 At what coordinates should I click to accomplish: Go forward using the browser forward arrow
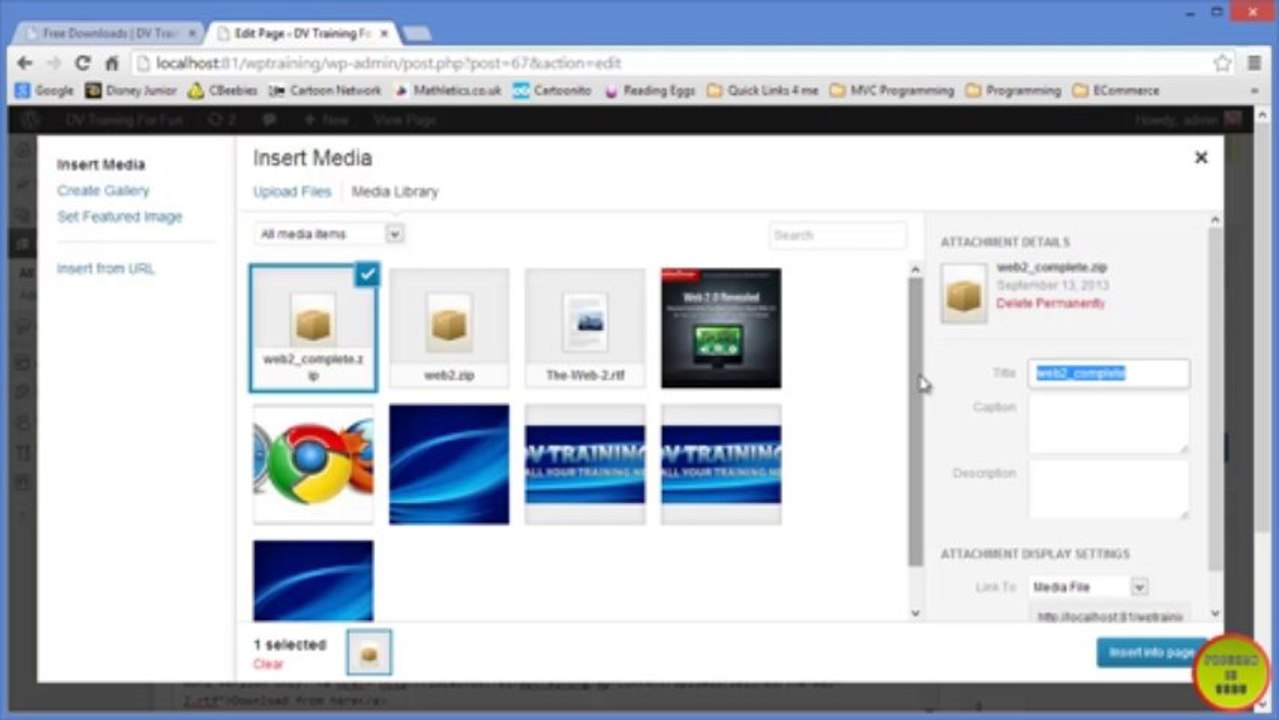54,63
